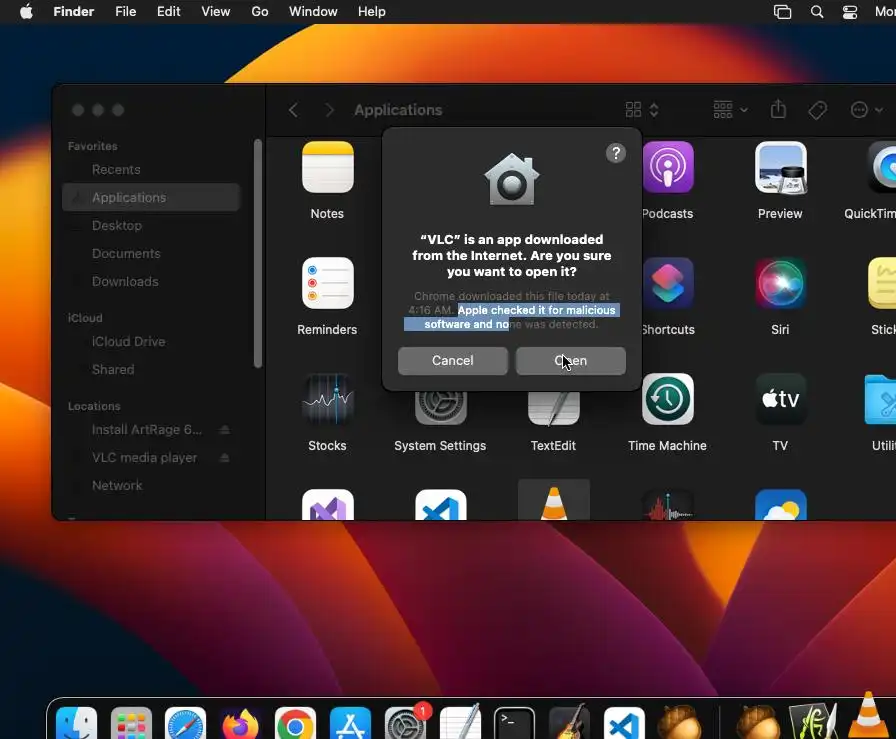Click Cancel in the VLC security dialog
The width and height of the screenshot is (896, 739).
pyautogui.click(x=453, y=361)
